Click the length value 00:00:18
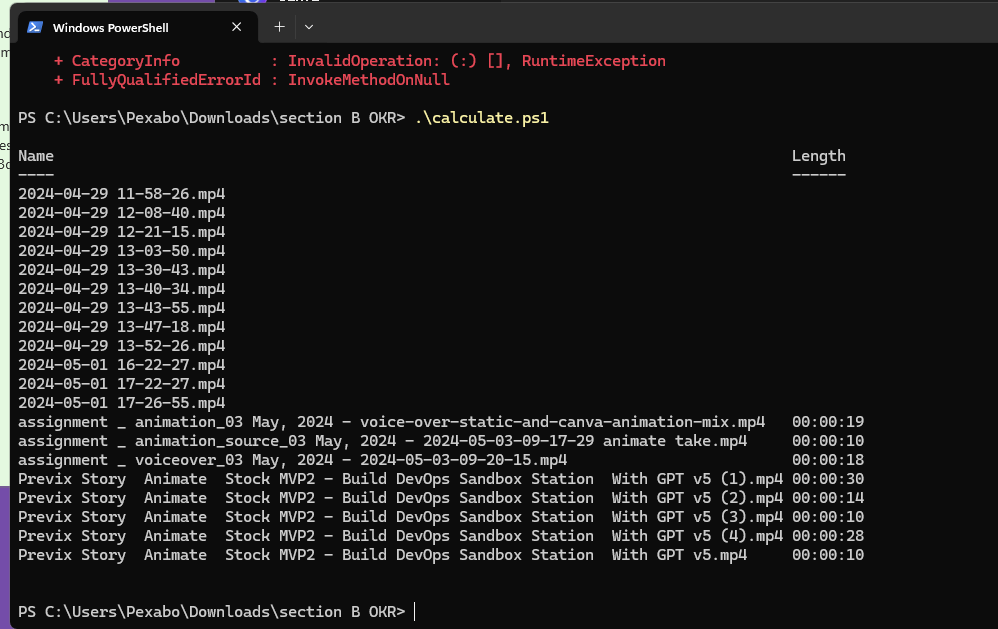998x629 pixels. (828, 460)
